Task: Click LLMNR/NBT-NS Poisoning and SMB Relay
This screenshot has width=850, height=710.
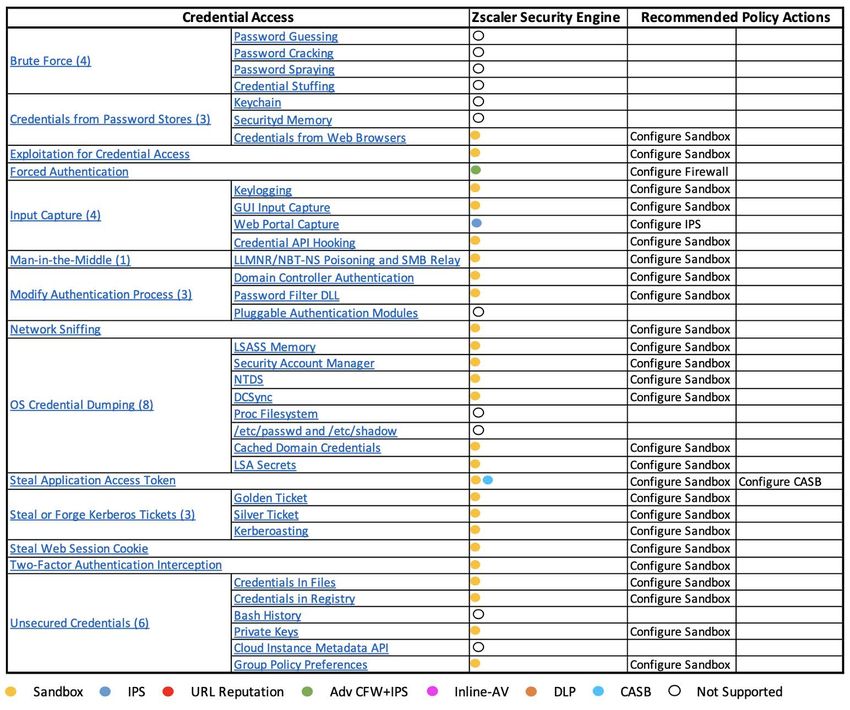Action: [347, 260]
